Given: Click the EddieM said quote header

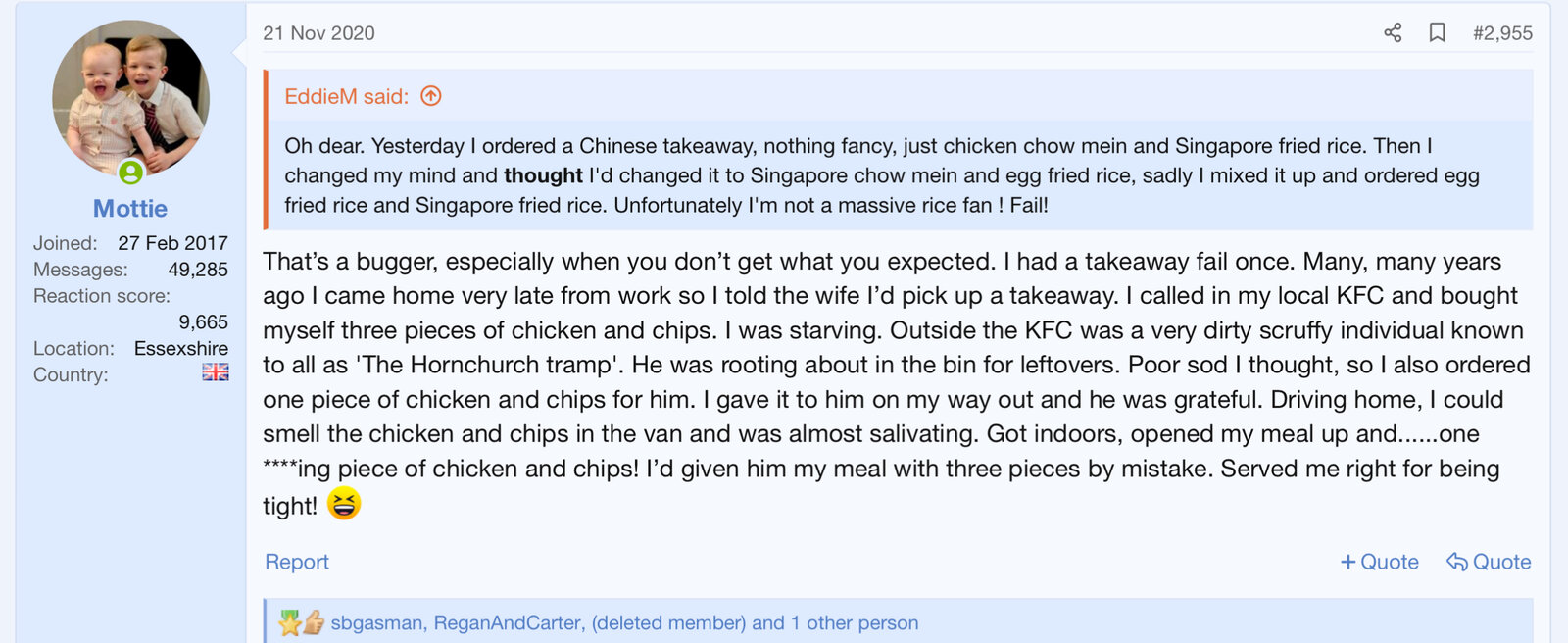Looking at the screenshot, I should tap(346, 96).
